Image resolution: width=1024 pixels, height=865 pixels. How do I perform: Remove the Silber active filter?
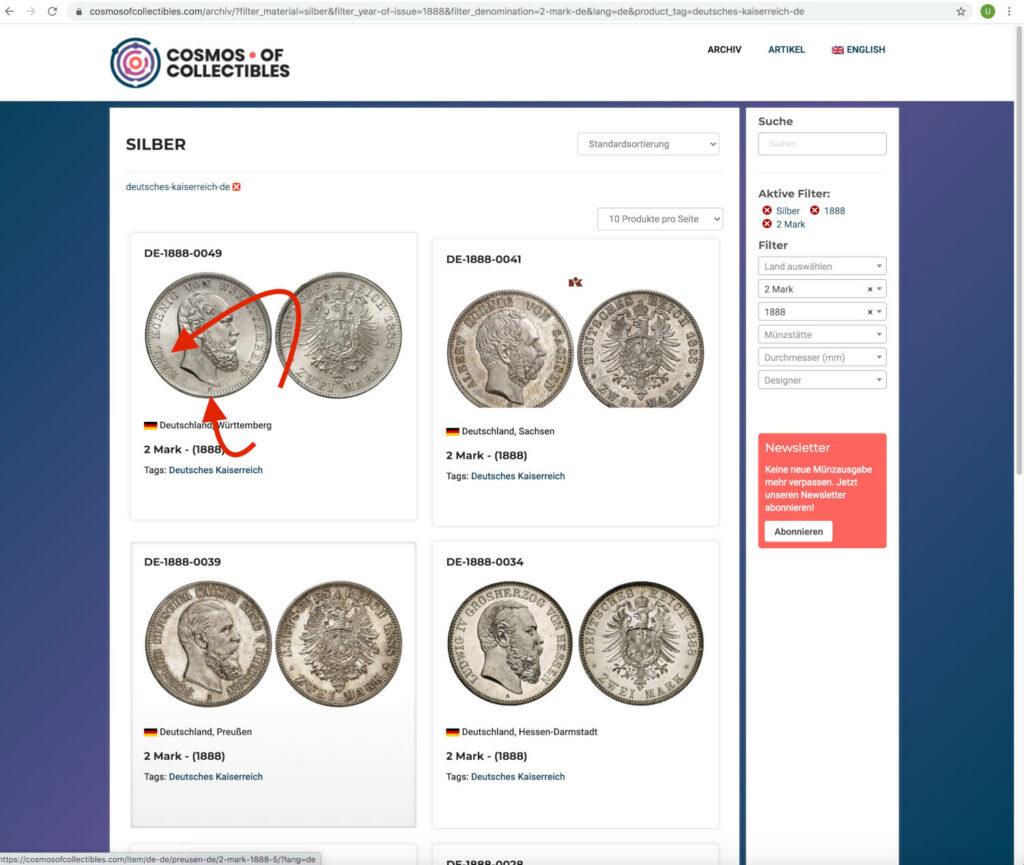pyautogui.click(x=766, y=210)
